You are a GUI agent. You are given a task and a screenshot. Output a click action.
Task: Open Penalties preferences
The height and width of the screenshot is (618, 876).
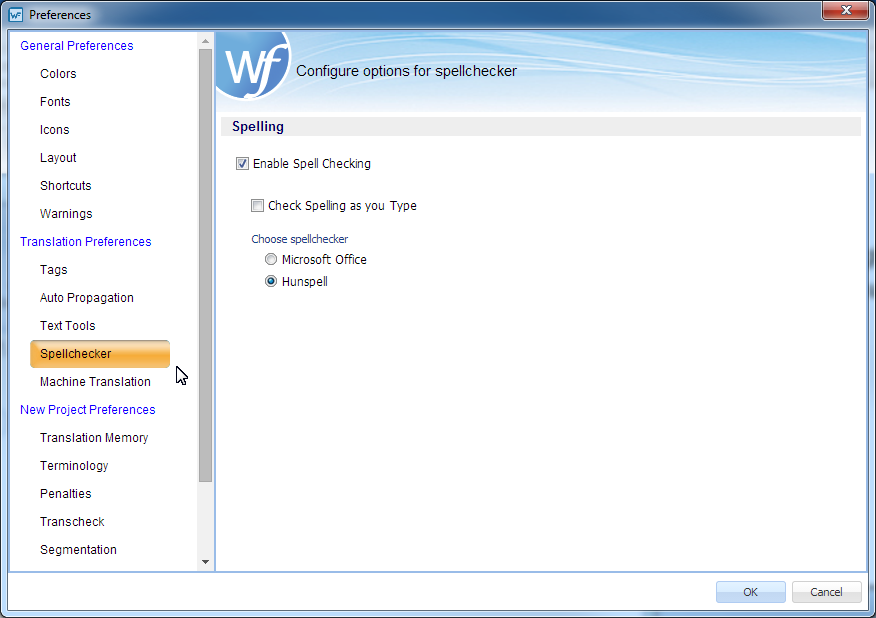(x=65, y=493)
